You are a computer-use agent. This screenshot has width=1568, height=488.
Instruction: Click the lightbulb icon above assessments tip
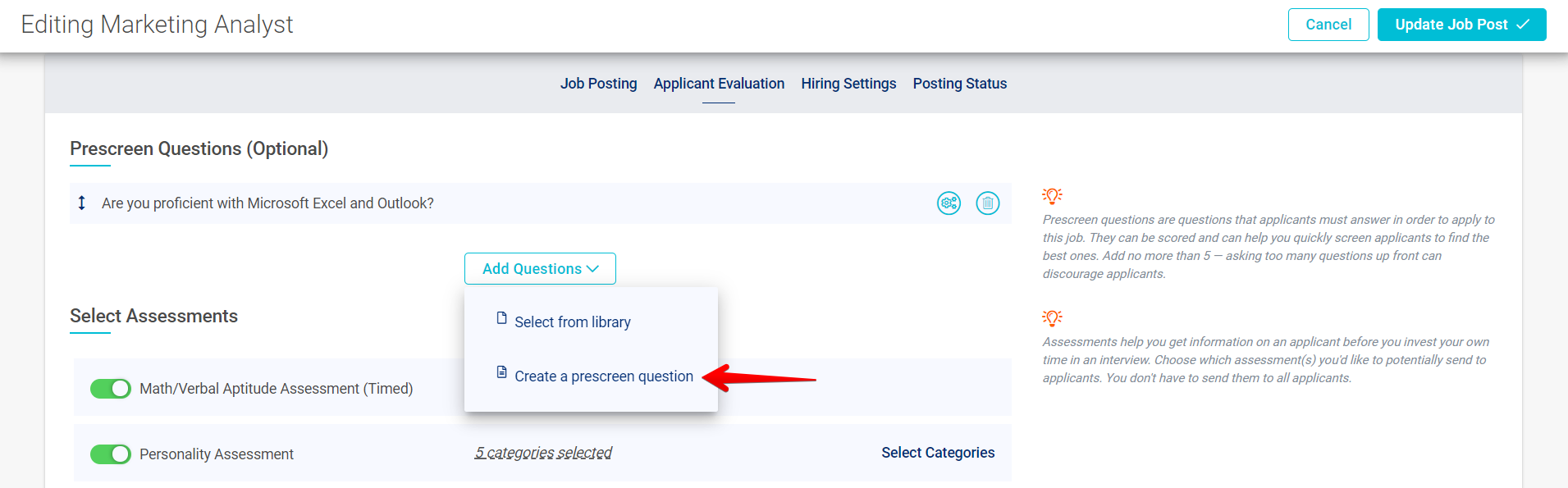1051,317
